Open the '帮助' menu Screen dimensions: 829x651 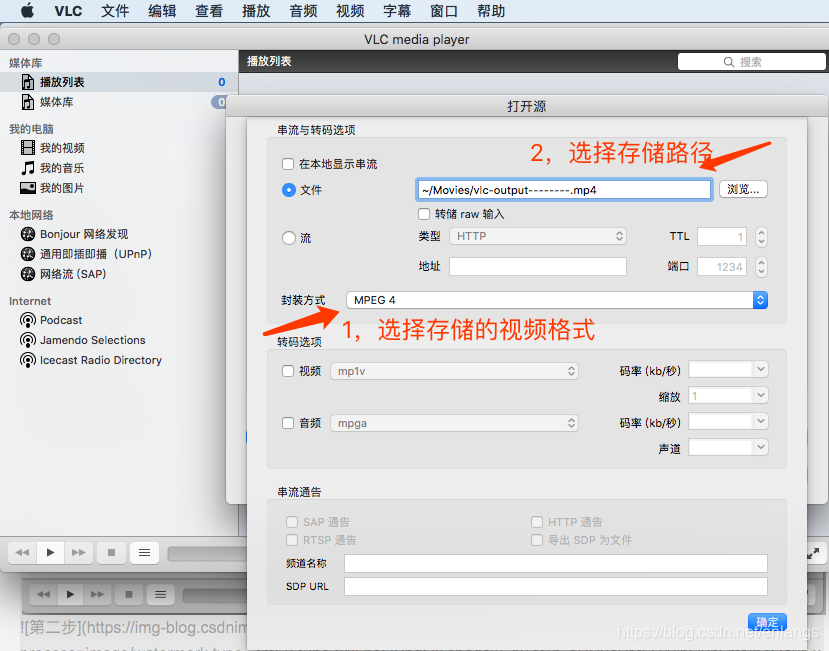(x=491, y=11)
